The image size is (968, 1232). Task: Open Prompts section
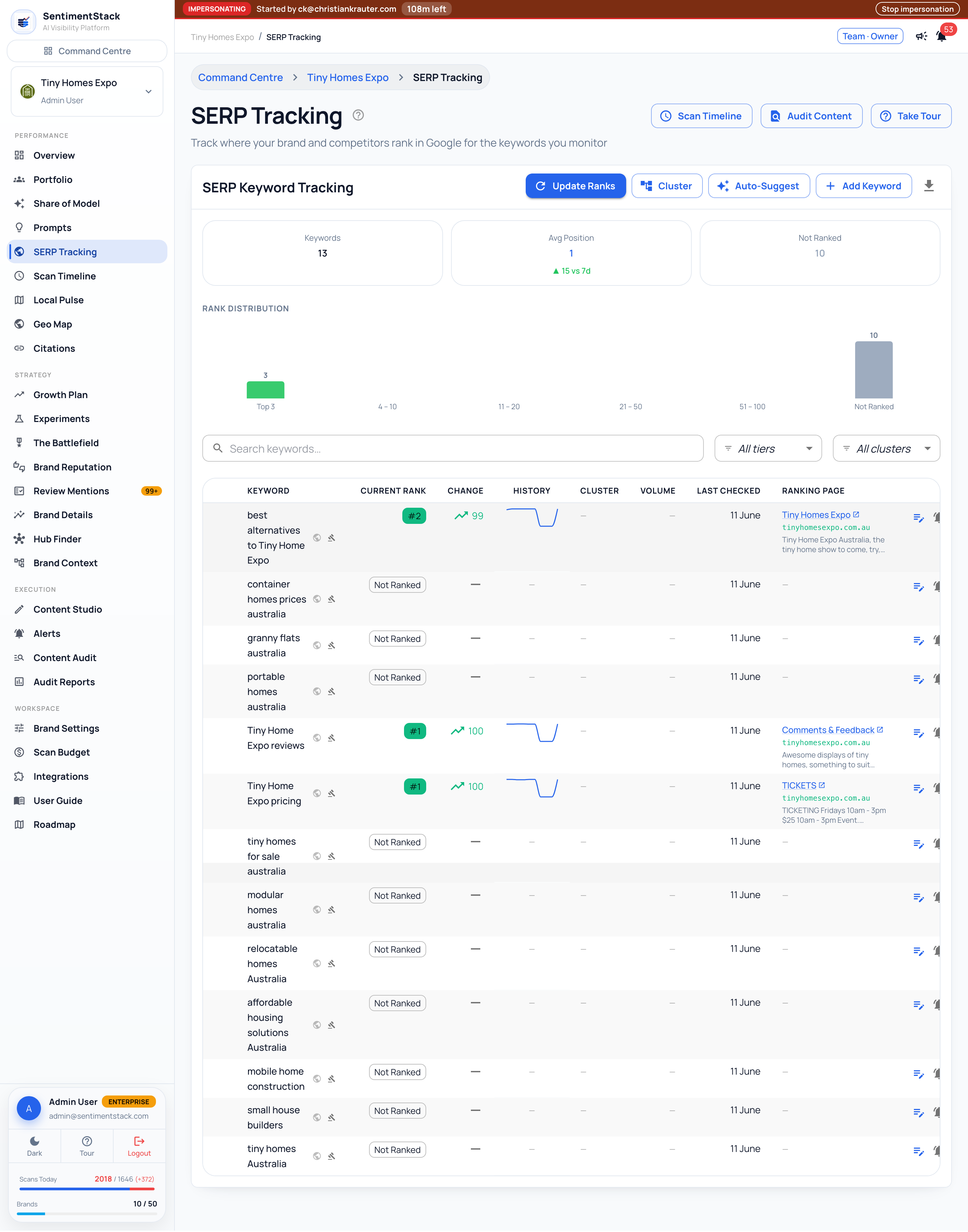(87, 228)
